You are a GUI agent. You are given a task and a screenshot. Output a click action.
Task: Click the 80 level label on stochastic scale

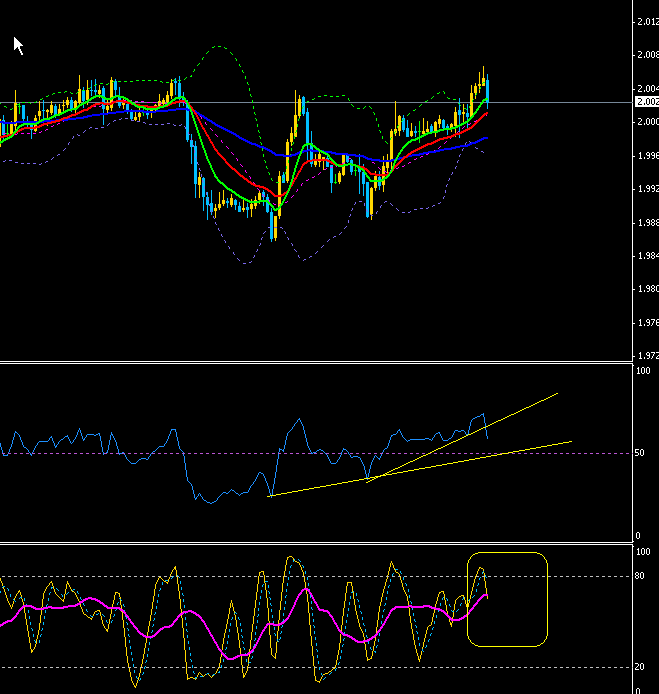[x=641, y=576]
